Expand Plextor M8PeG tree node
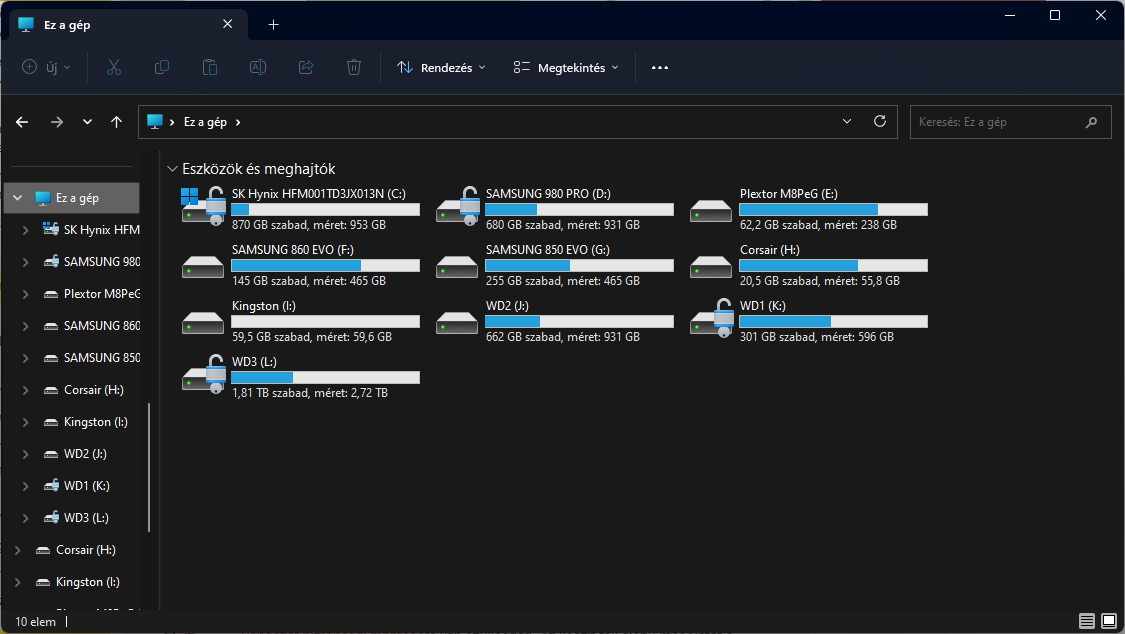This screenshot has height=634, width=1125. [25, 294]
